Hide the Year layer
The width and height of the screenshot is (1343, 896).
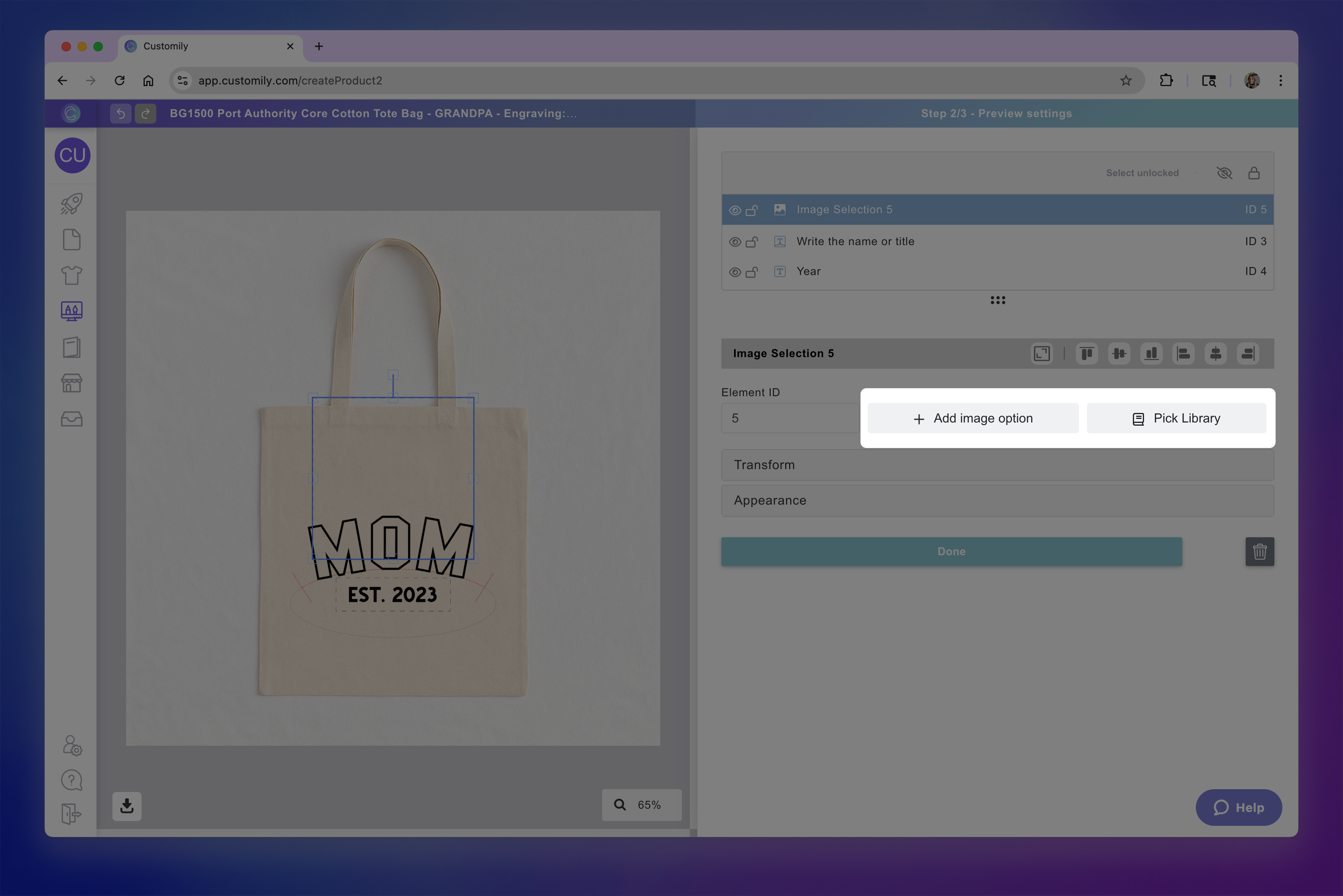[x=735, y=271]
